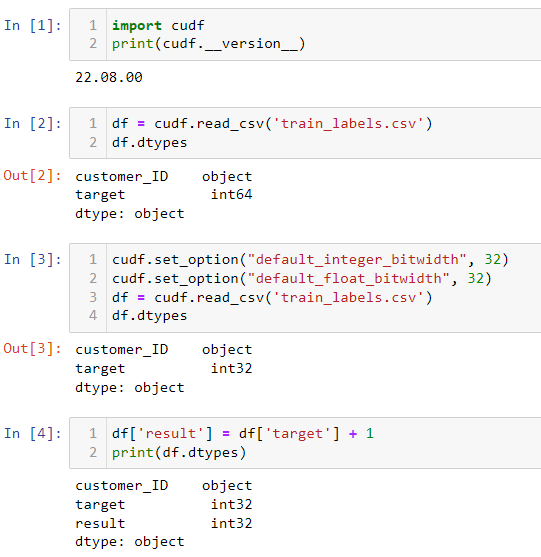Click 'dtype: object' line in Out[3]
The height and width of the screenshot is (557, 541).
(x=130, y=387)
